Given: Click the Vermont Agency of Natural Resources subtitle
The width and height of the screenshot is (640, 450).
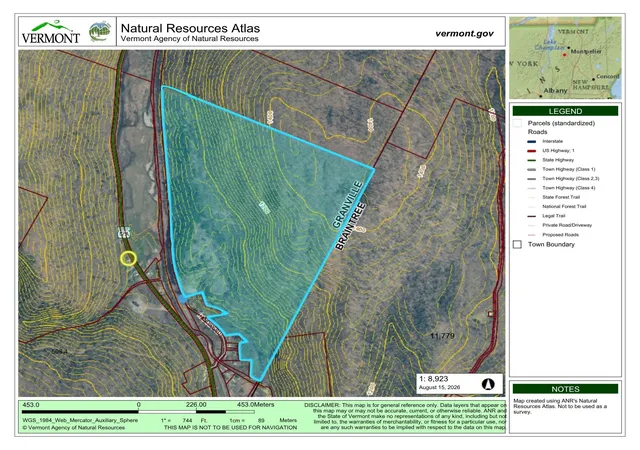Looking at the screenshot, I should click(x=189, y=39).
